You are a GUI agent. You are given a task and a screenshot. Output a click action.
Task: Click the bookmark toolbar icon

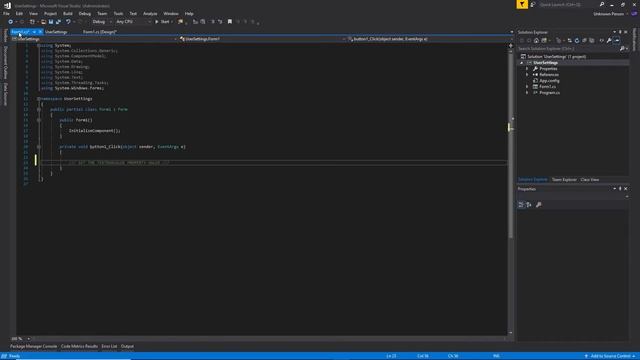click(x=230, y=22)
